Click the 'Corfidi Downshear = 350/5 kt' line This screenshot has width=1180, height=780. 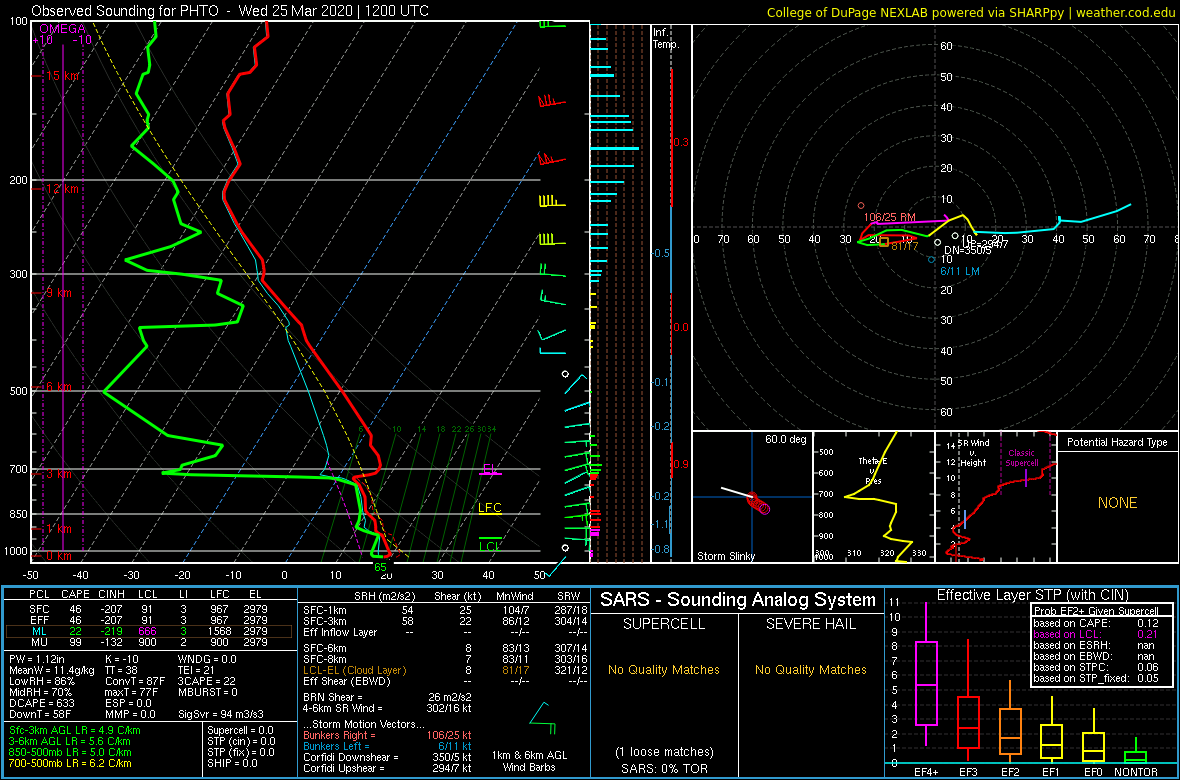pyautogui.click(x=386, y=757)
